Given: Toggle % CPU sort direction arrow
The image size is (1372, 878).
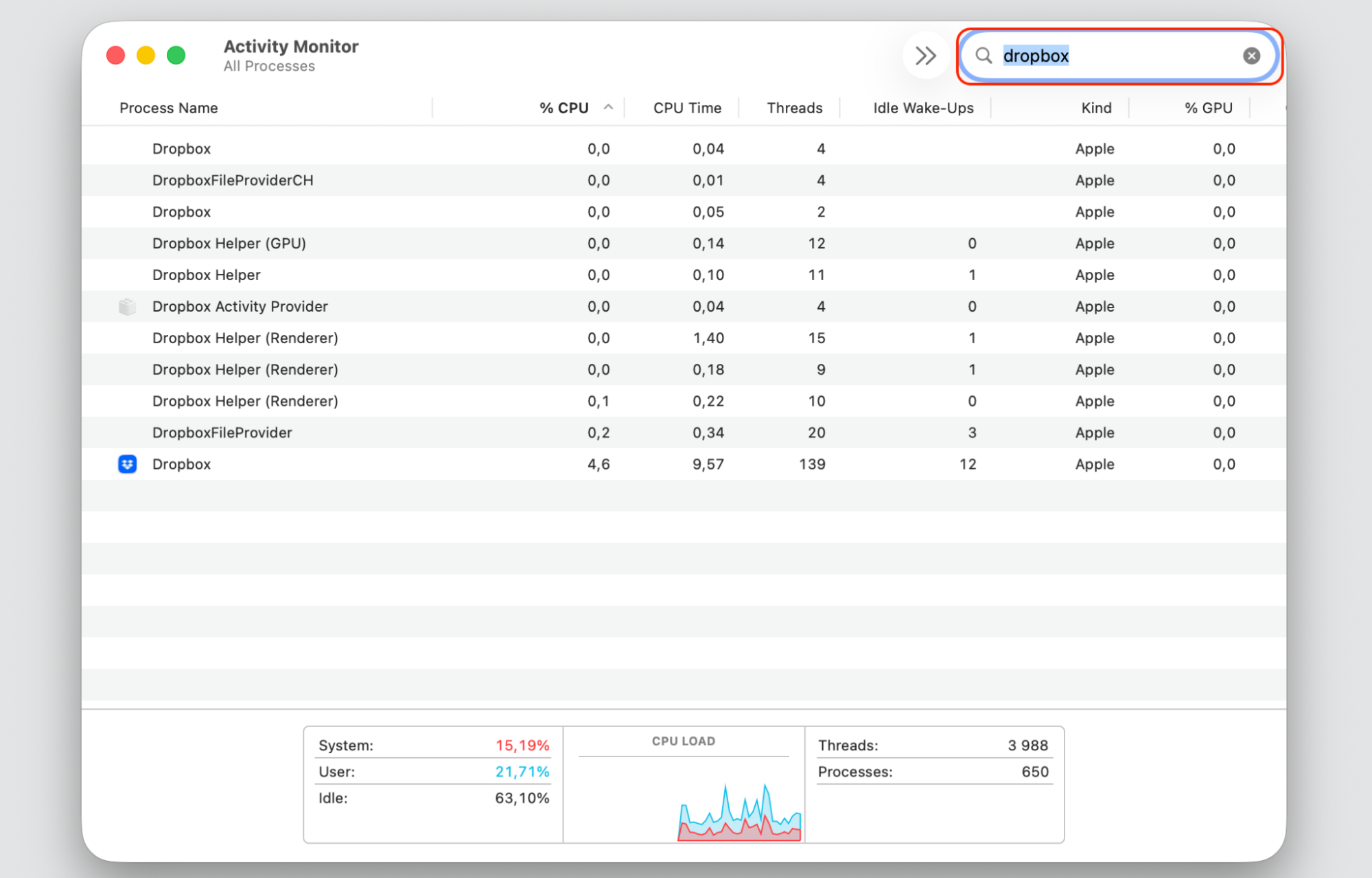Looking at the screenshot, I should [x=608, y=107].
